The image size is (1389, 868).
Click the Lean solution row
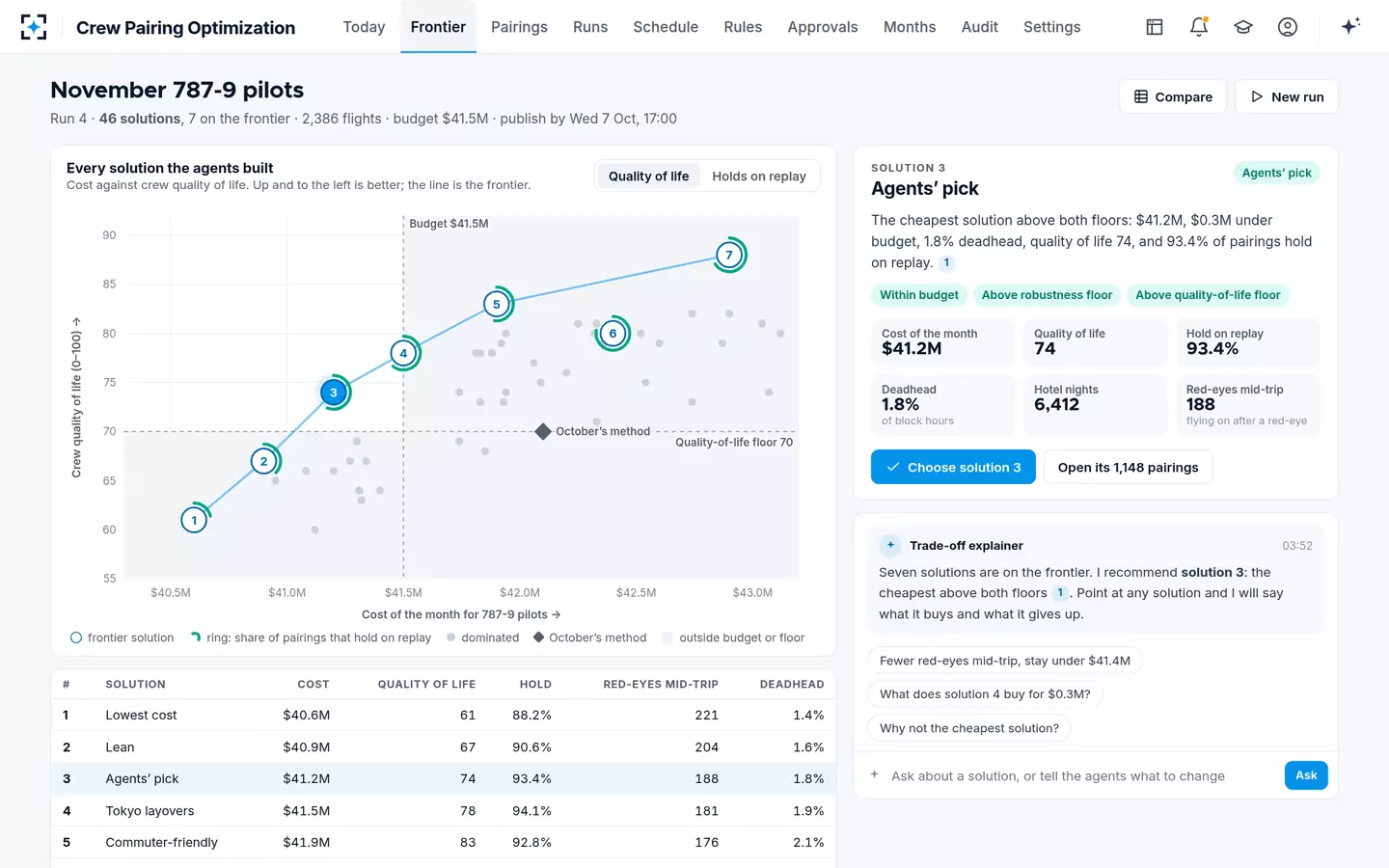pyautogui.click(x=444, y=747)
